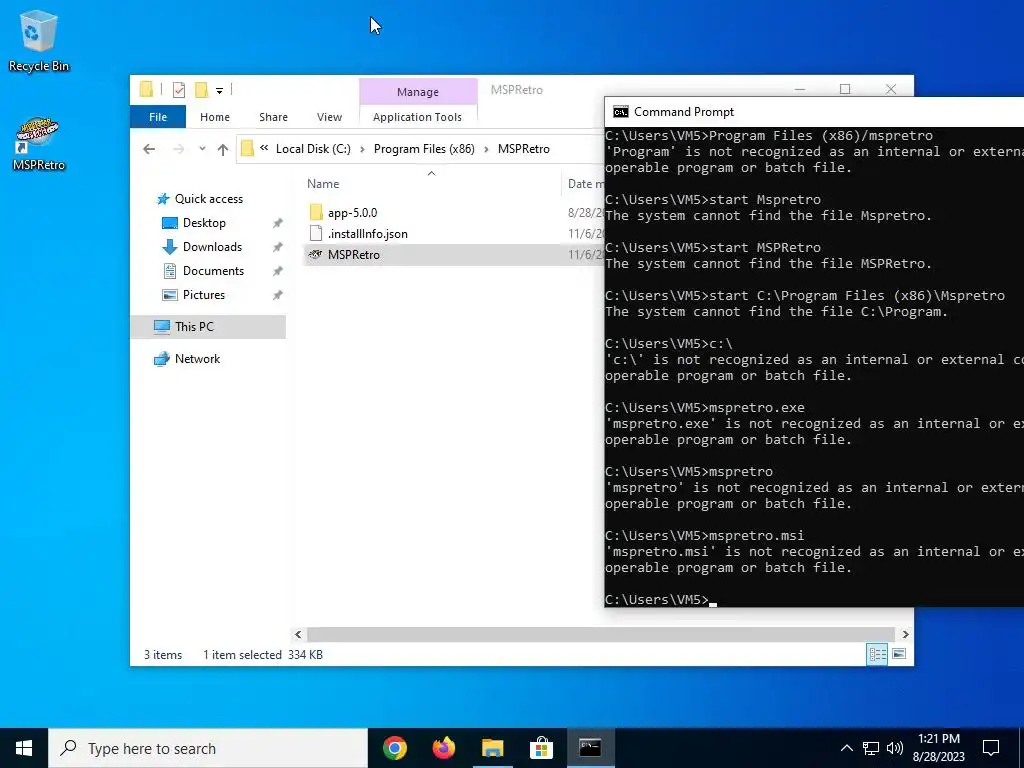Open the Customize Quick Access Toolbar dropdown
Viewport: 1024px width, 768px height.
coord(219,91)
